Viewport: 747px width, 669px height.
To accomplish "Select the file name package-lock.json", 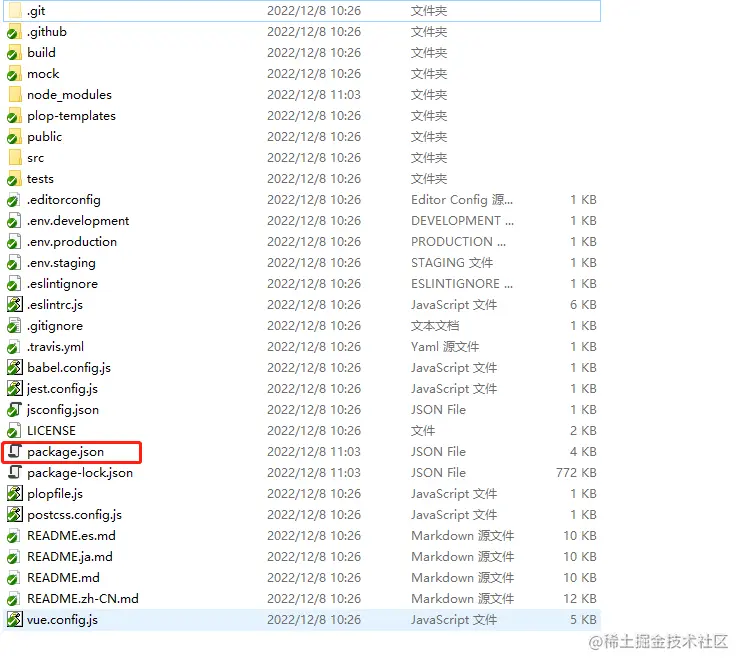I will click(x=80, y=473).
